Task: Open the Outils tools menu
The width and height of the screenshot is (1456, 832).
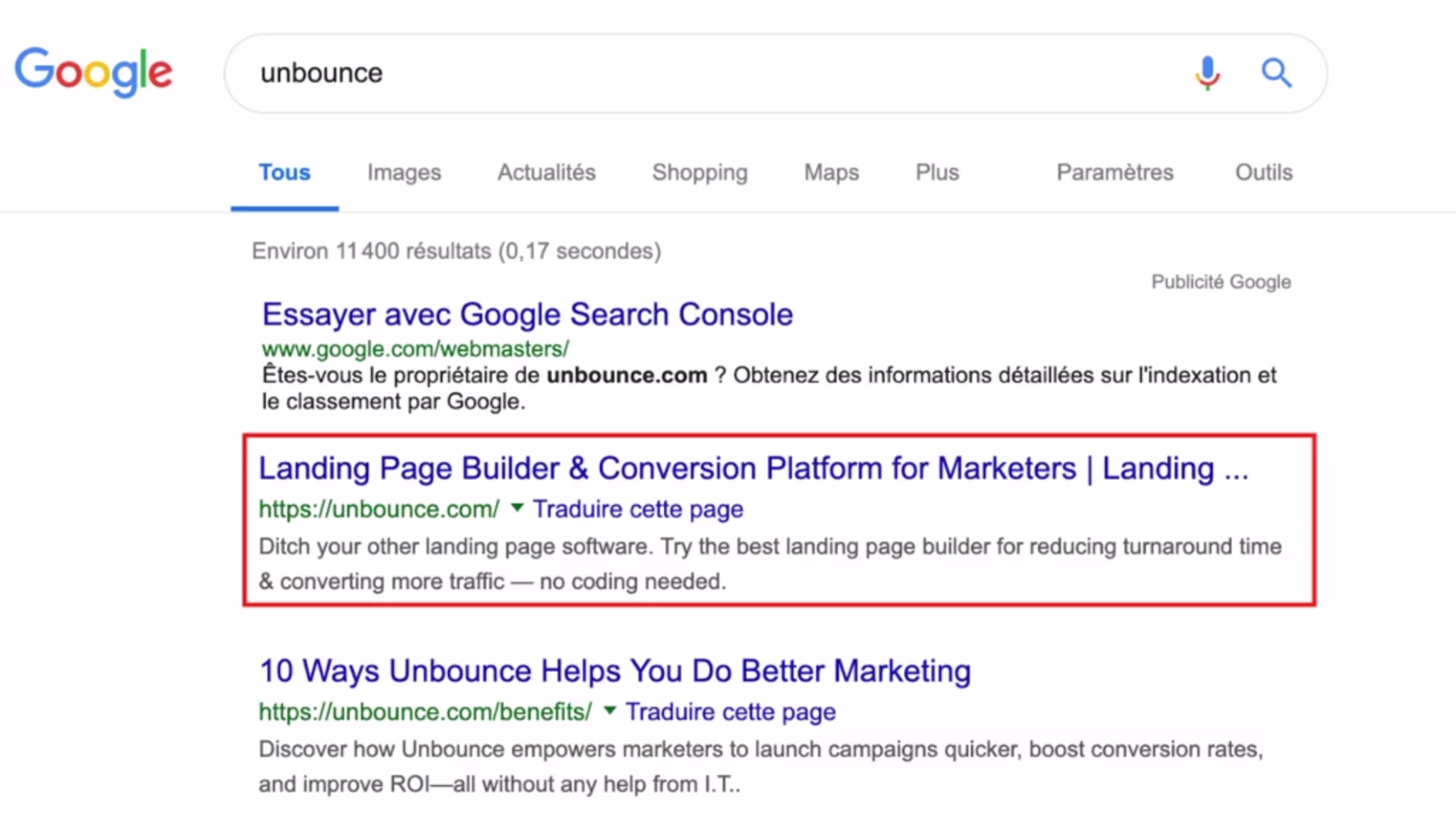Action: [x=1263, y=172]
